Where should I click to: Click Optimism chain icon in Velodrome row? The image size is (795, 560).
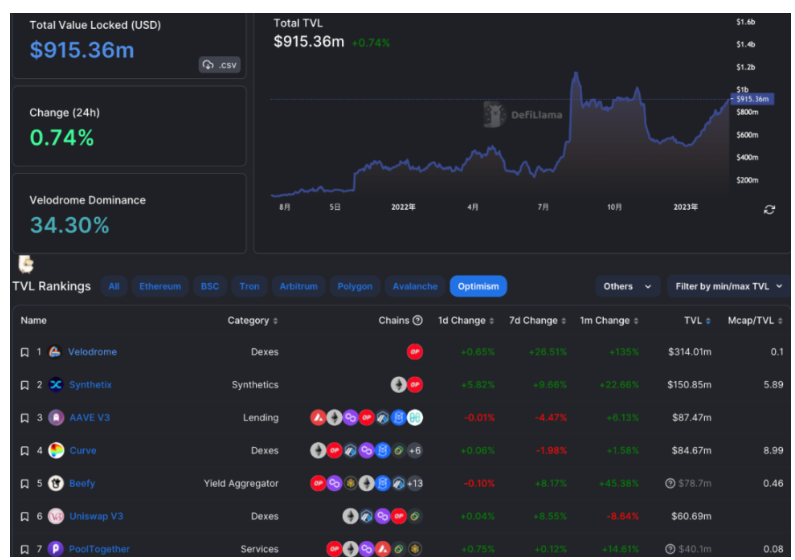click(415, 352)
